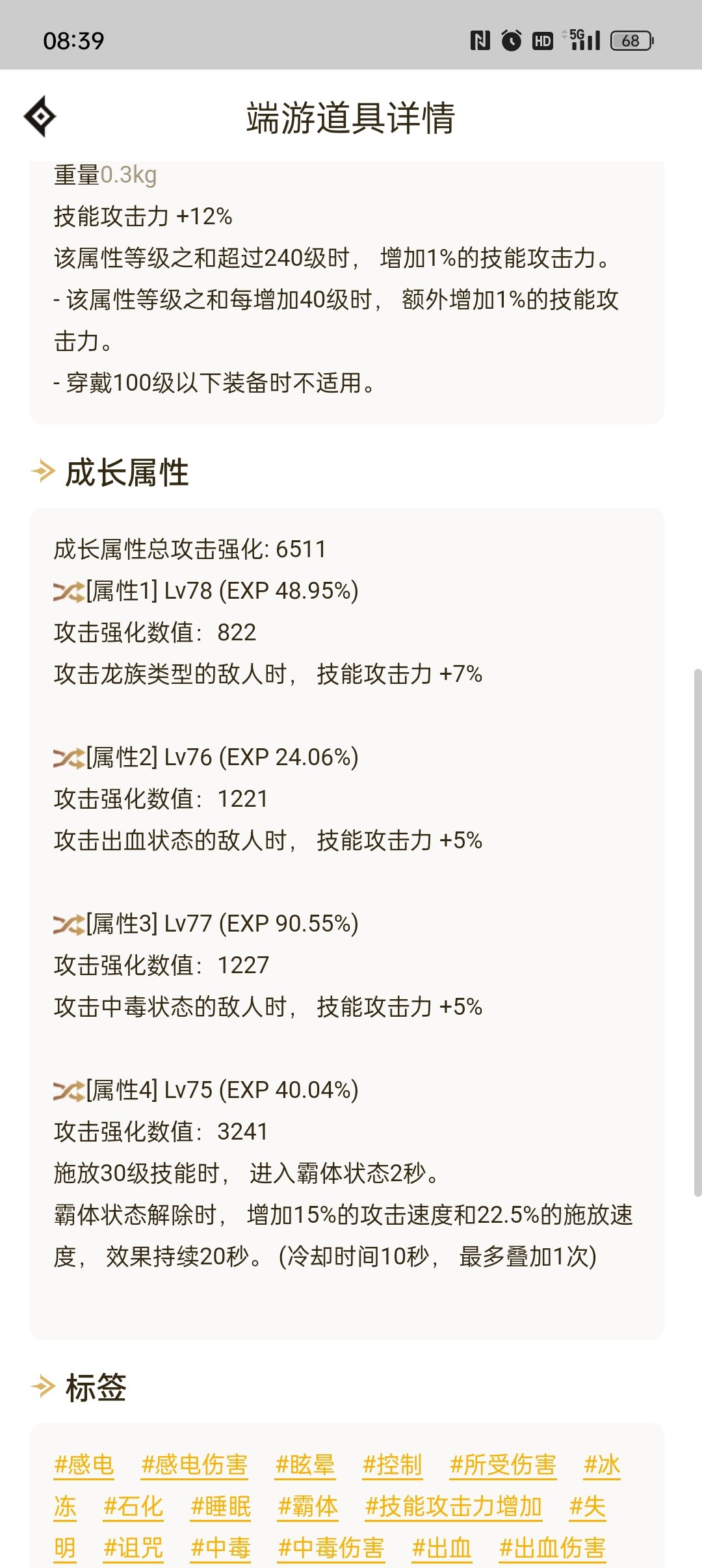Screen dimensions: 702x1568
Task: Choose the #睡眠 tag
Action: click(x=221, y=1506)
